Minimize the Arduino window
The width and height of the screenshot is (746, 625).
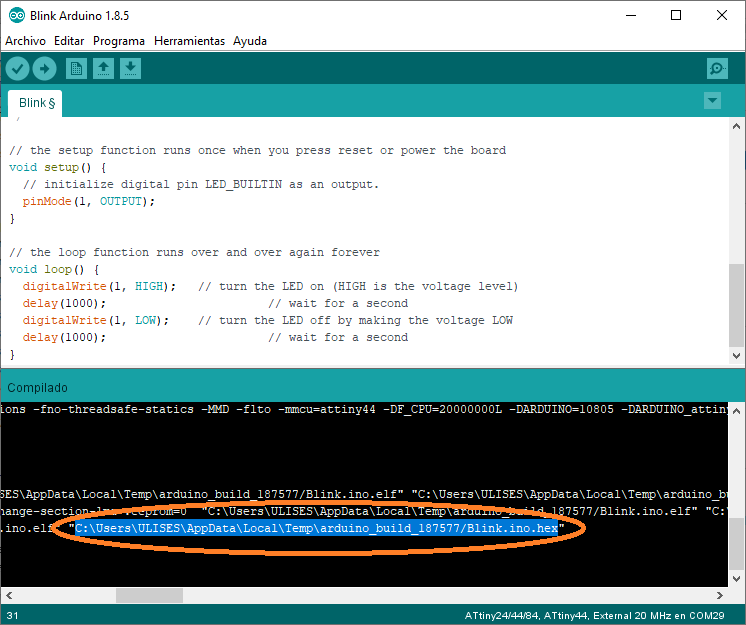click(631, 16)
